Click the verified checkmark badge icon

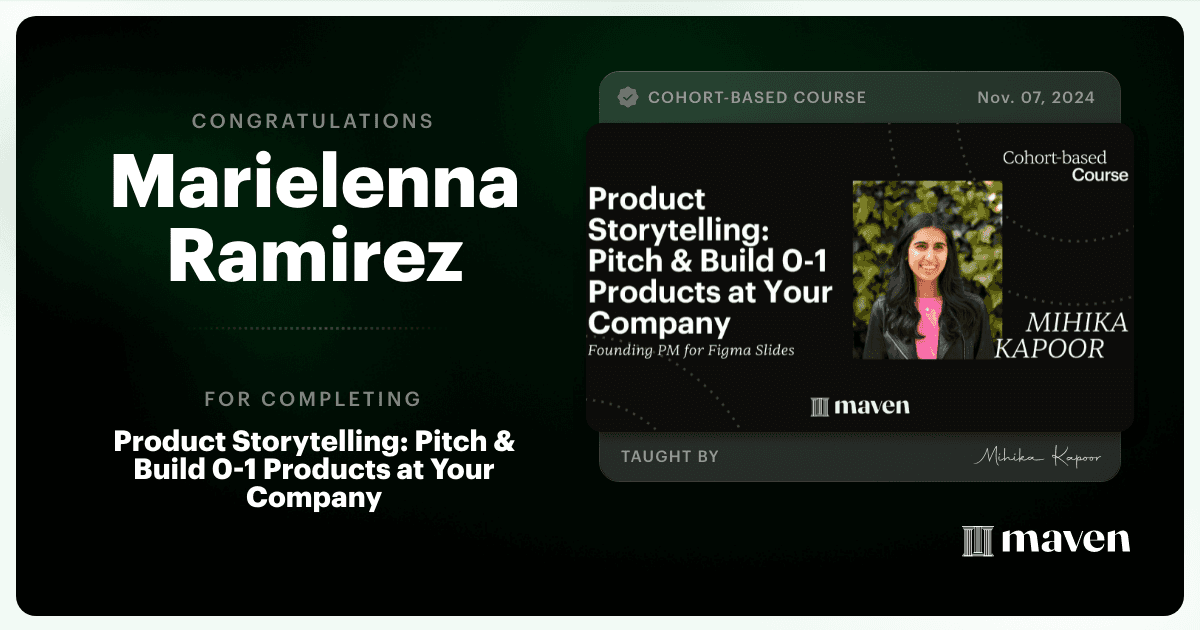click(x=628, y=97)
